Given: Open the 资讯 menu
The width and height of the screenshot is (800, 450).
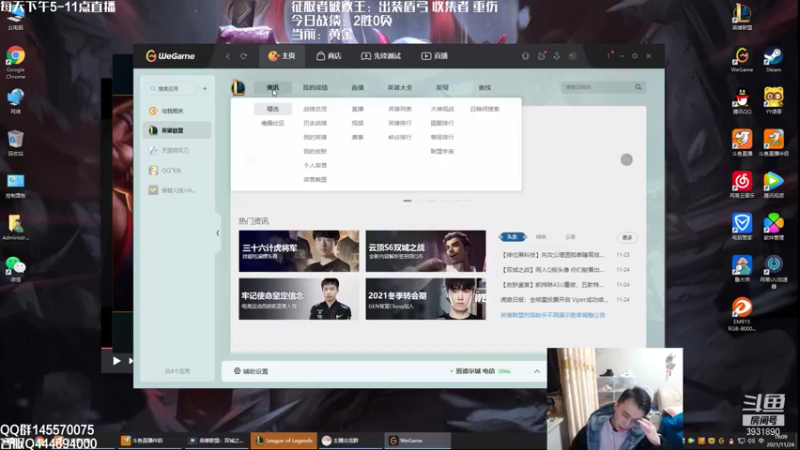Looking at the screenshot, I should point(273,88).
